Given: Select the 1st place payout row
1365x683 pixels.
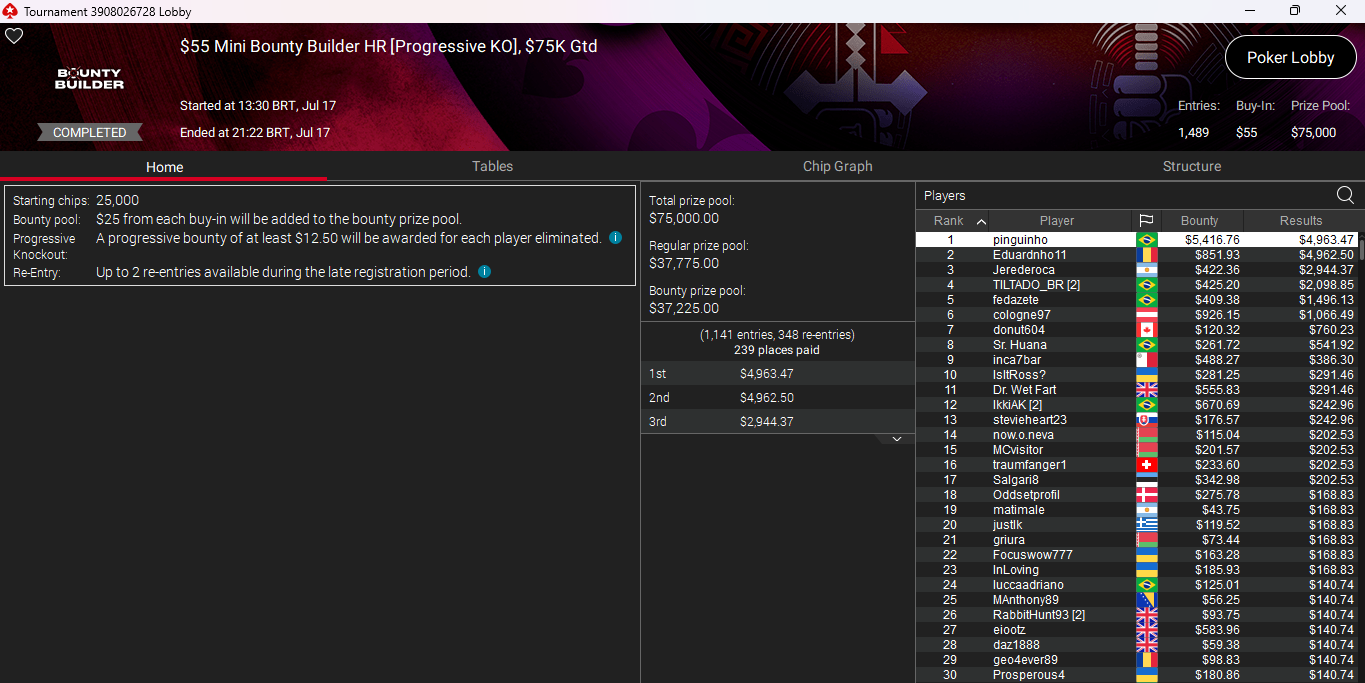Looking at the screenshot, I should coord(777,373).
